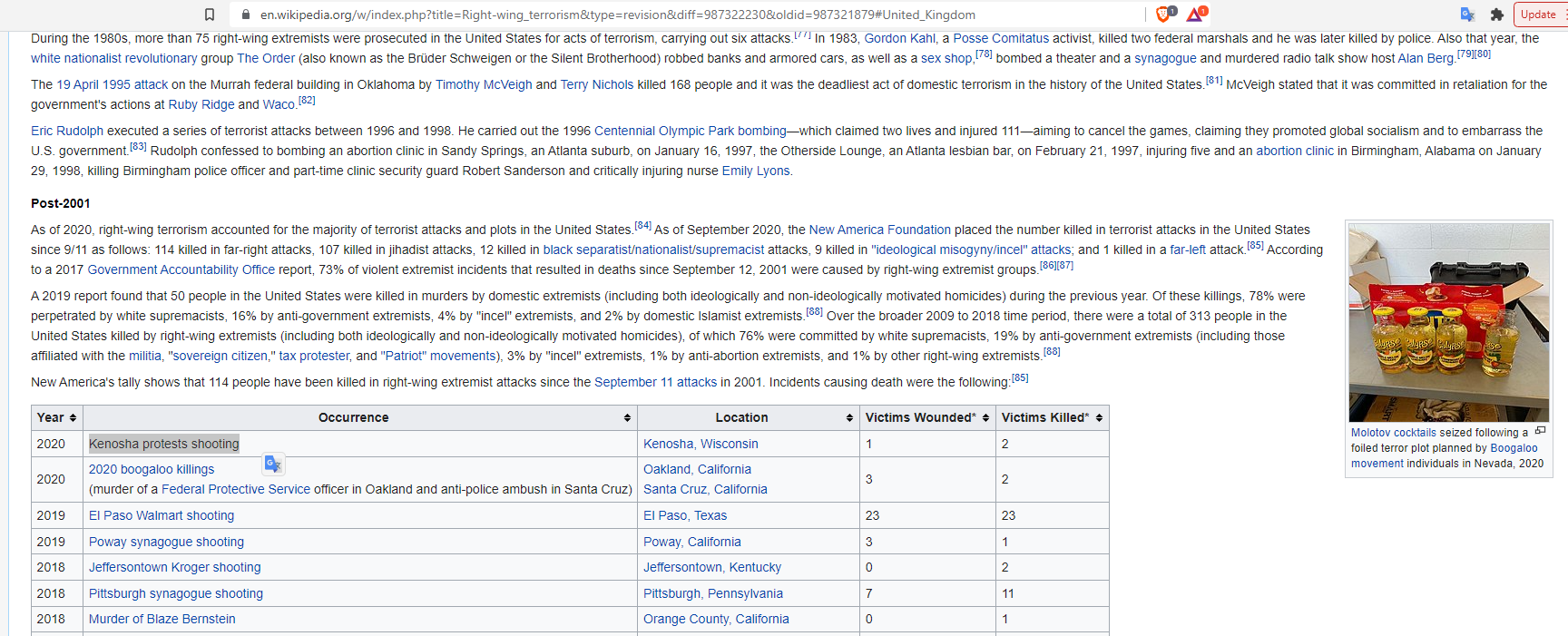This screenshot has width=1568, height=636.
Task: Sort table by Occurrence column arrows
Action: pos(627,418)
